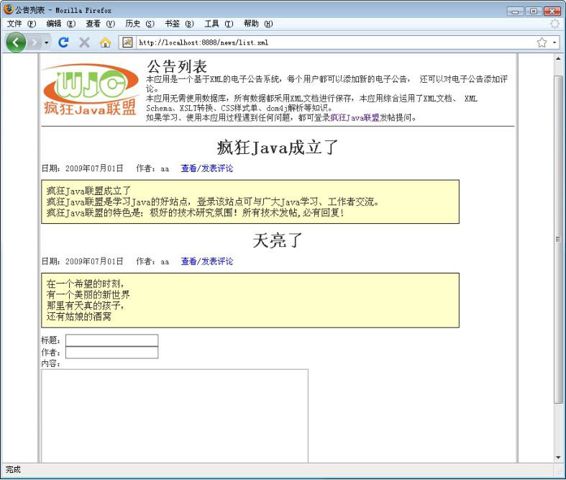The height and width of the screenshot is (480, 566).
Task: Click the Forward navigation arrow
Action: coord(35,43)
